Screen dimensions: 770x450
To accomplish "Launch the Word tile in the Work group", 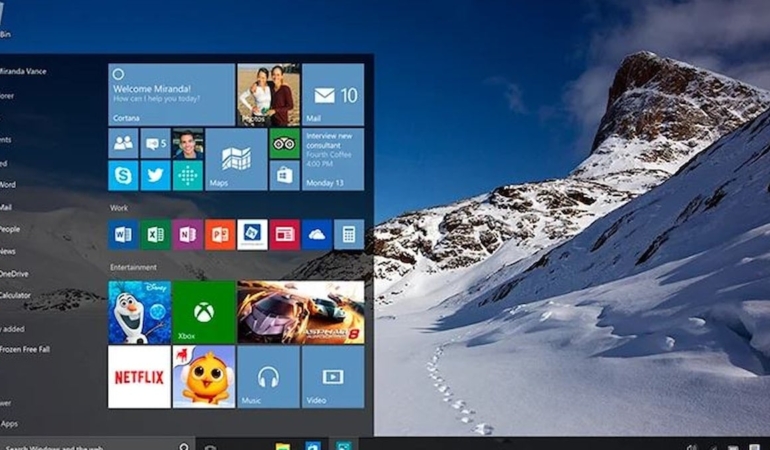I will pyautogui.click(x=123, y=234).
